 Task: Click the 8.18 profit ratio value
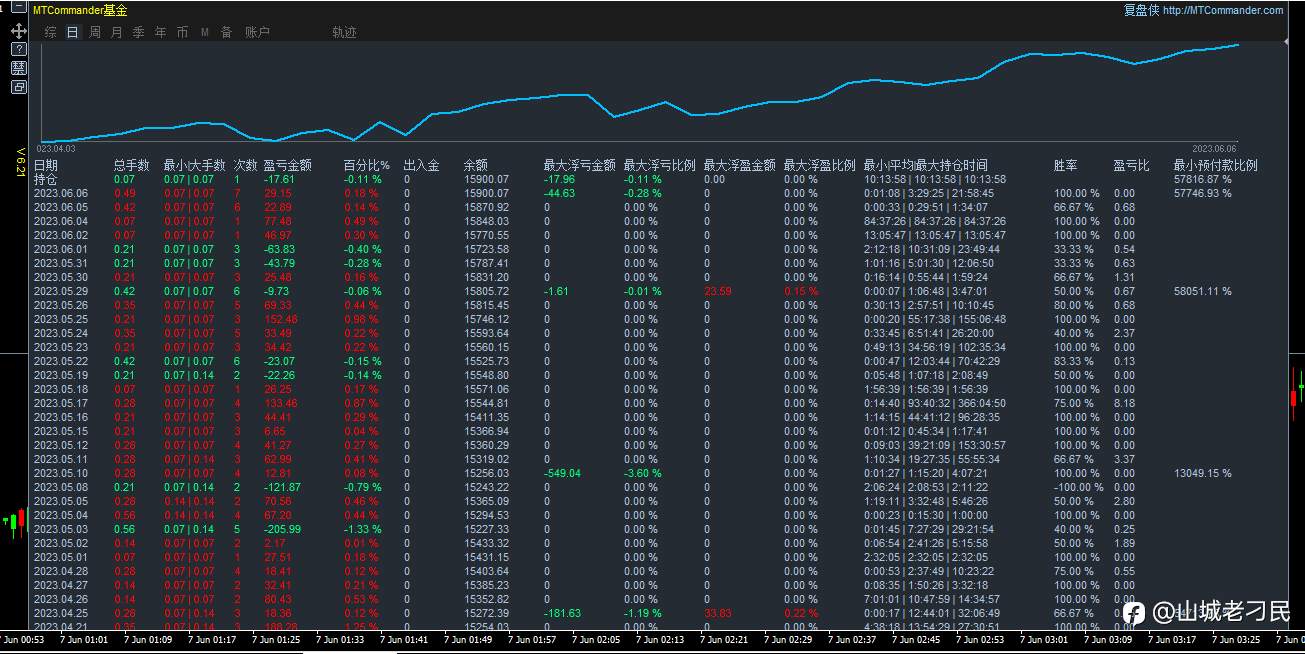click(x=1124, y=403)
